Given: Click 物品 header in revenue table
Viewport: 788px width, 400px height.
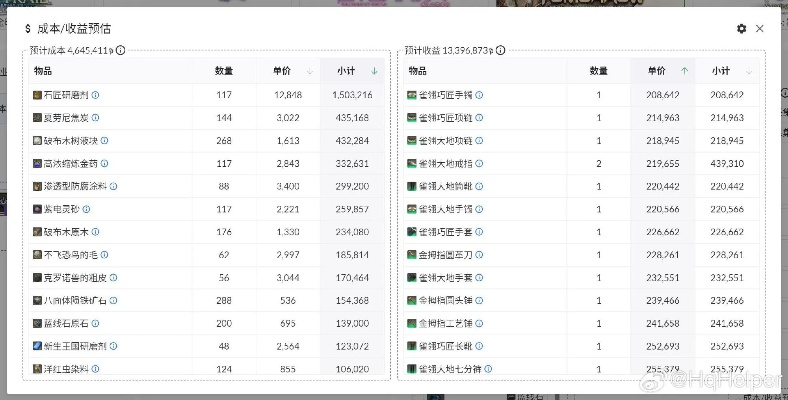Looking at the screenshot, I should point(418,71).
